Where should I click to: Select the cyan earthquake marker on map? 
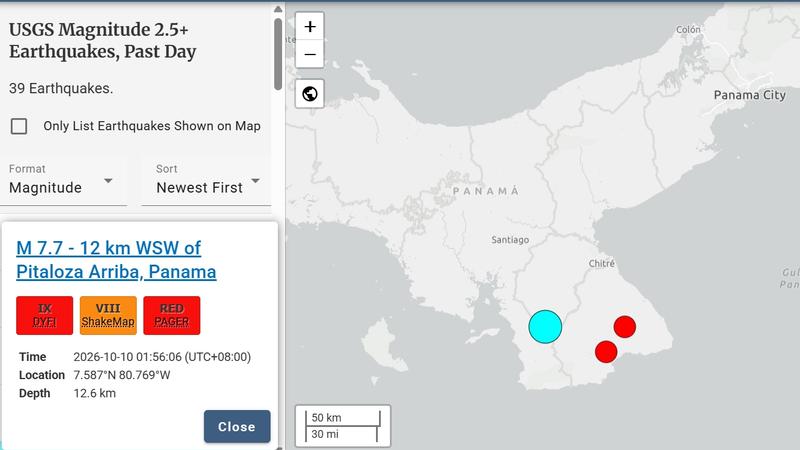(x=545, y=327)
